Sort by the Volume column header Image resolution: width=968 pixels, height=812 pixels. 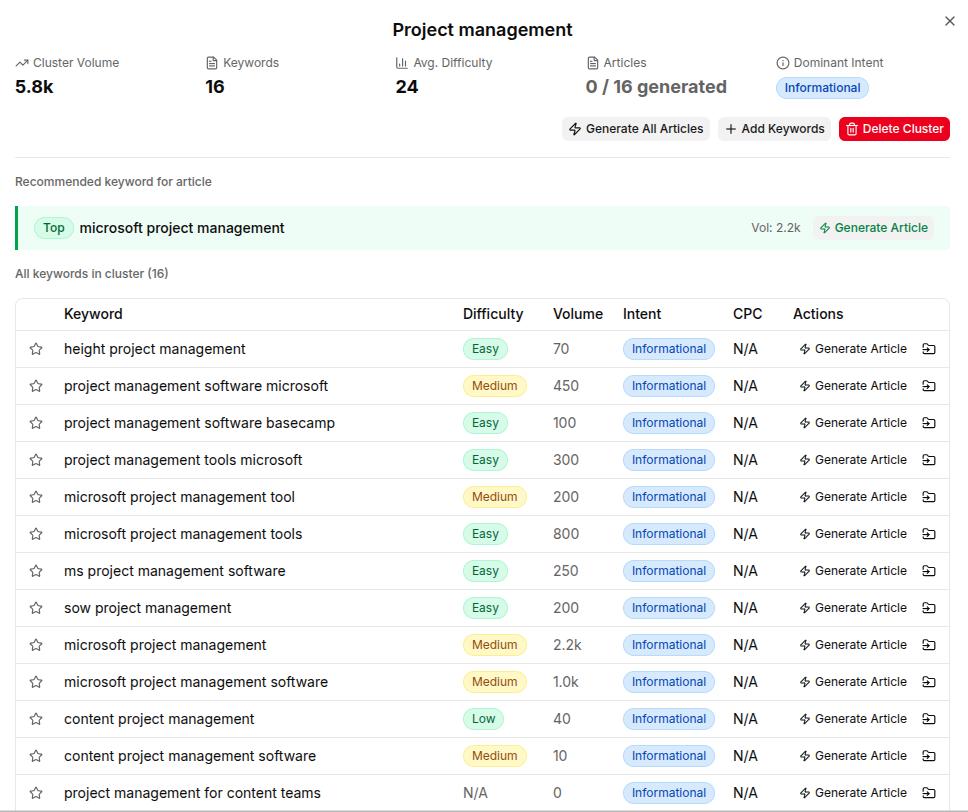[x=578, y=314]
